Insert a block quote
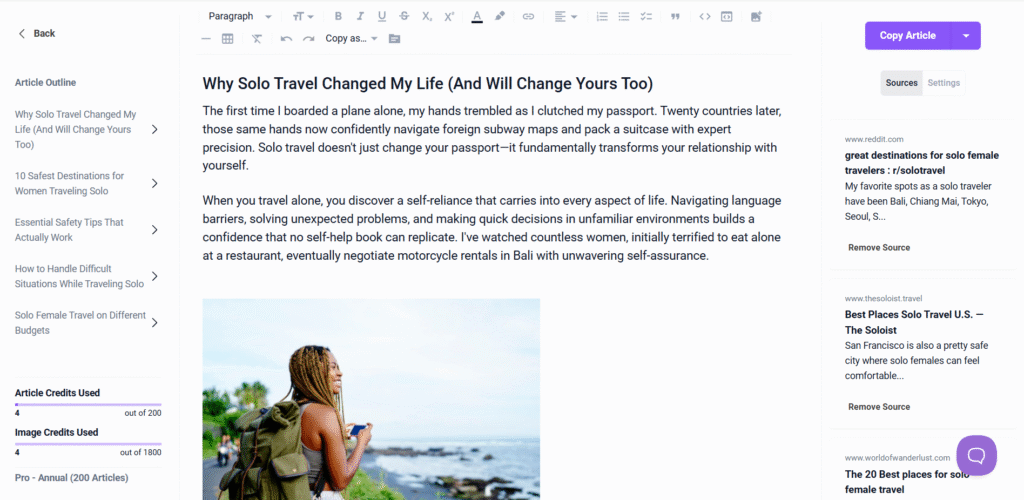 [675, 16]
